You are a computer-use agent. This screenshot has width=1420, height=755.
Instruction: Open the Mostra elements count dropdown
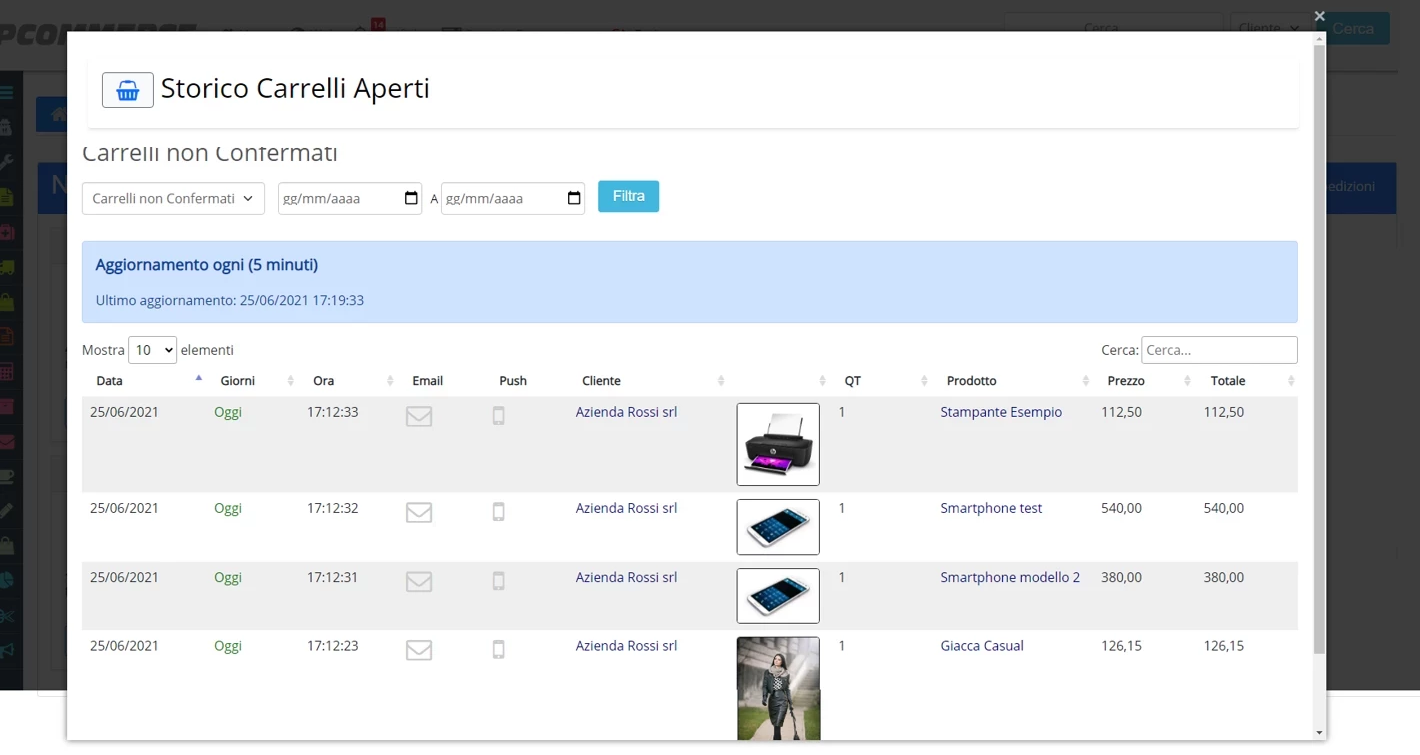pyautogui.click(x=152, y=350)
